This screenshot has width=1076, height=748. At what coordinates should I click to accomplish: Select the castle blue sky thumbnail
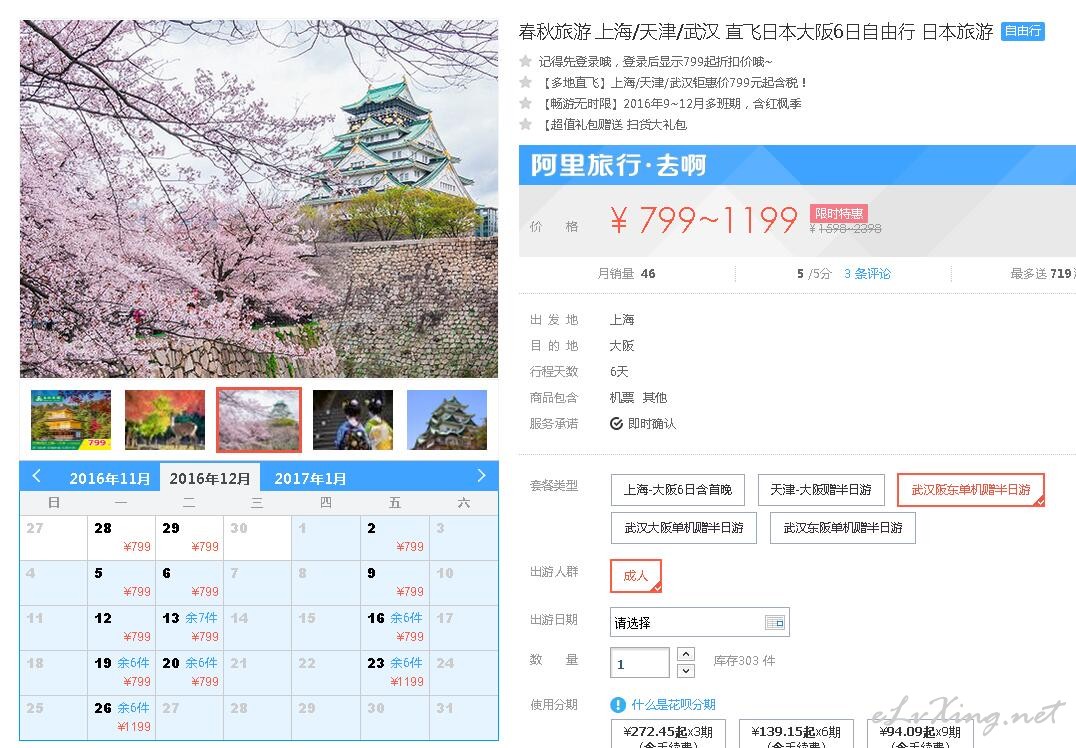coord(447,420)
